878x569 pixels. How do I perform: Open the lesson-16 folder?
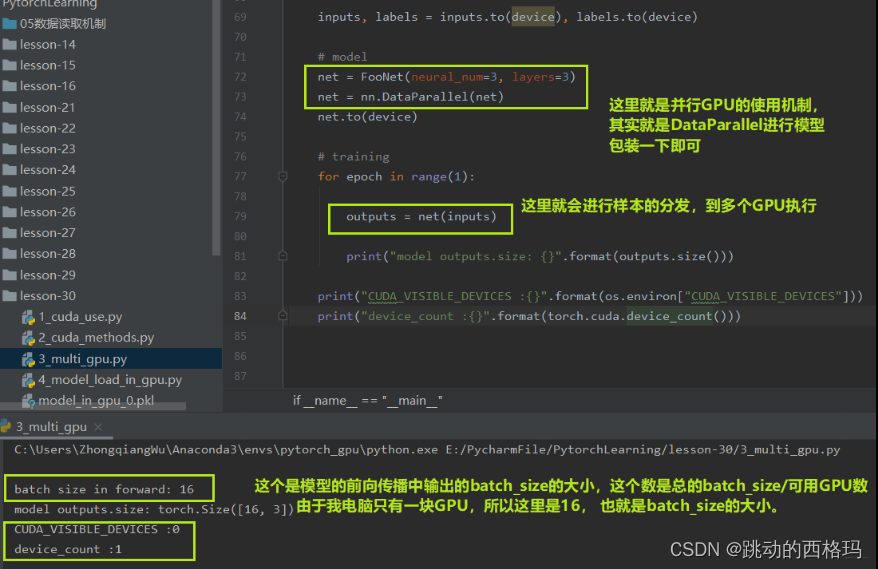click(48, 86)
